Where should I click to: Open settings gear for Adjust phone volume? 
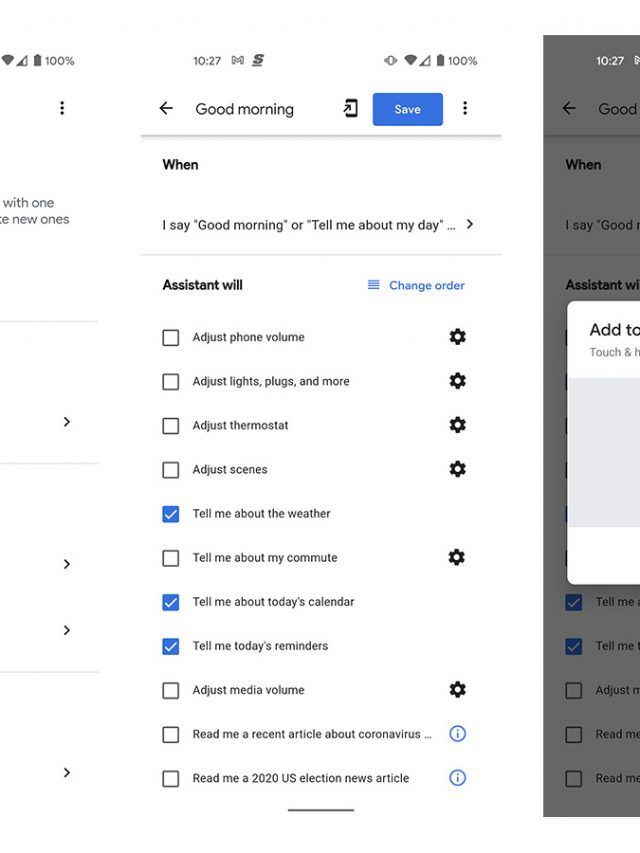(457, 337)
